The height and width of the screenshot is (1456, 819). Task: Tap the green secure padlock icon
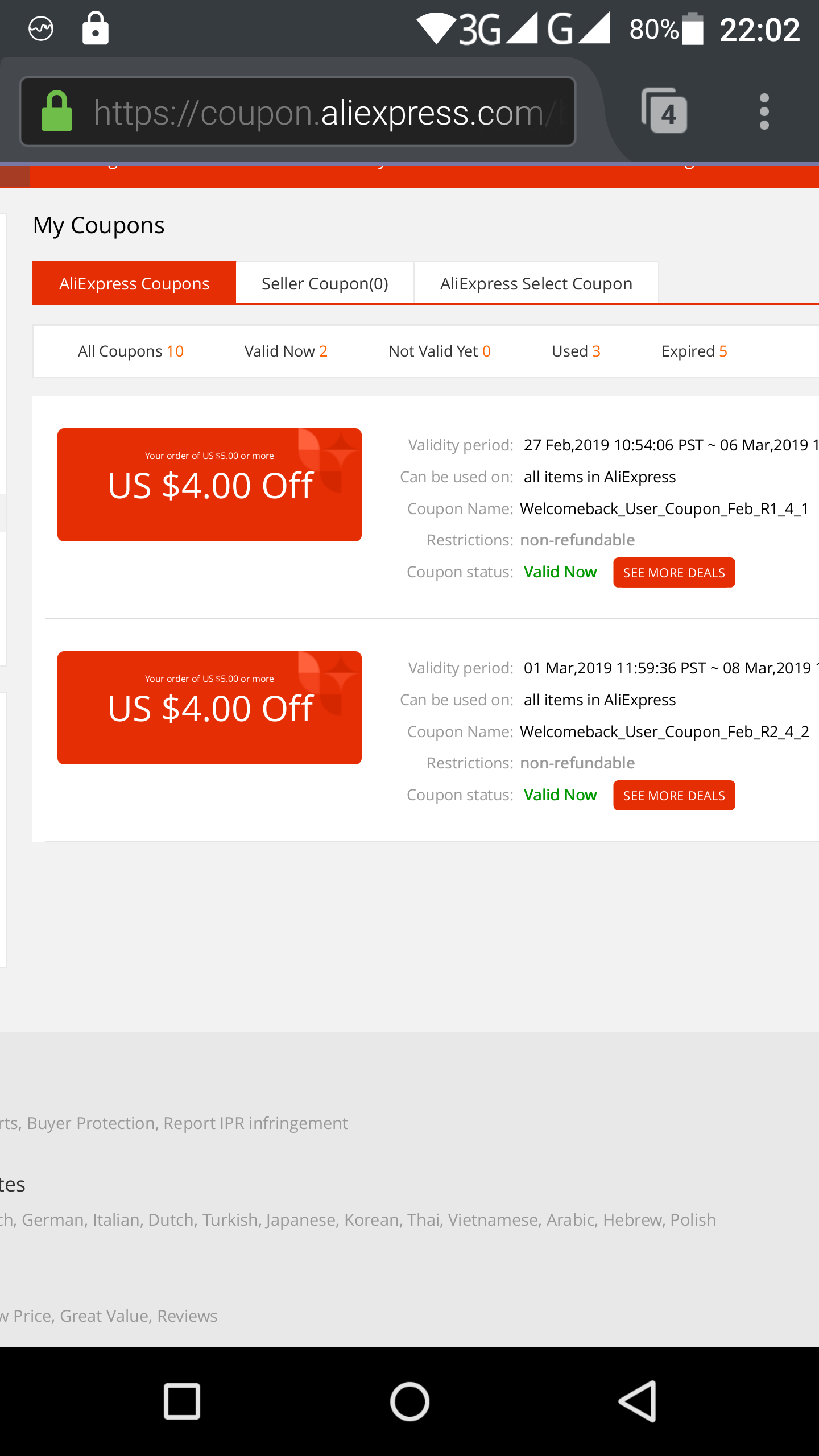tap(57, 111)
